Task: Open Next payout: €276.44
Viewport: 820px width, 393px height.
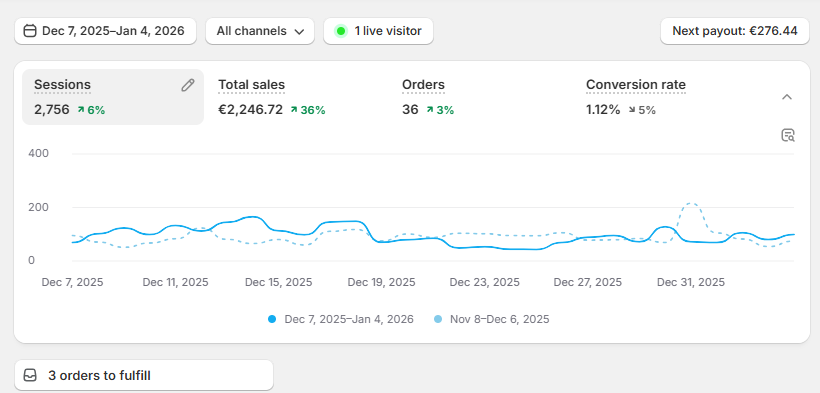Action: click(x=735, y=31)
